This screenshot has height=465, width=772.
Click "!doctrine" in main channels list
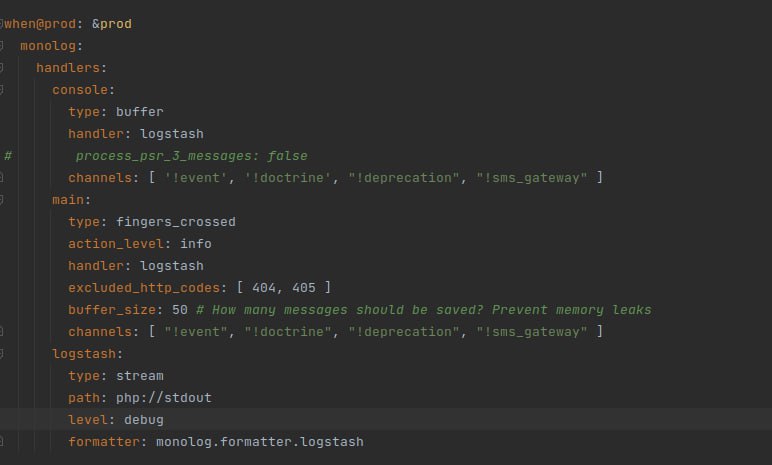[288, 332]
